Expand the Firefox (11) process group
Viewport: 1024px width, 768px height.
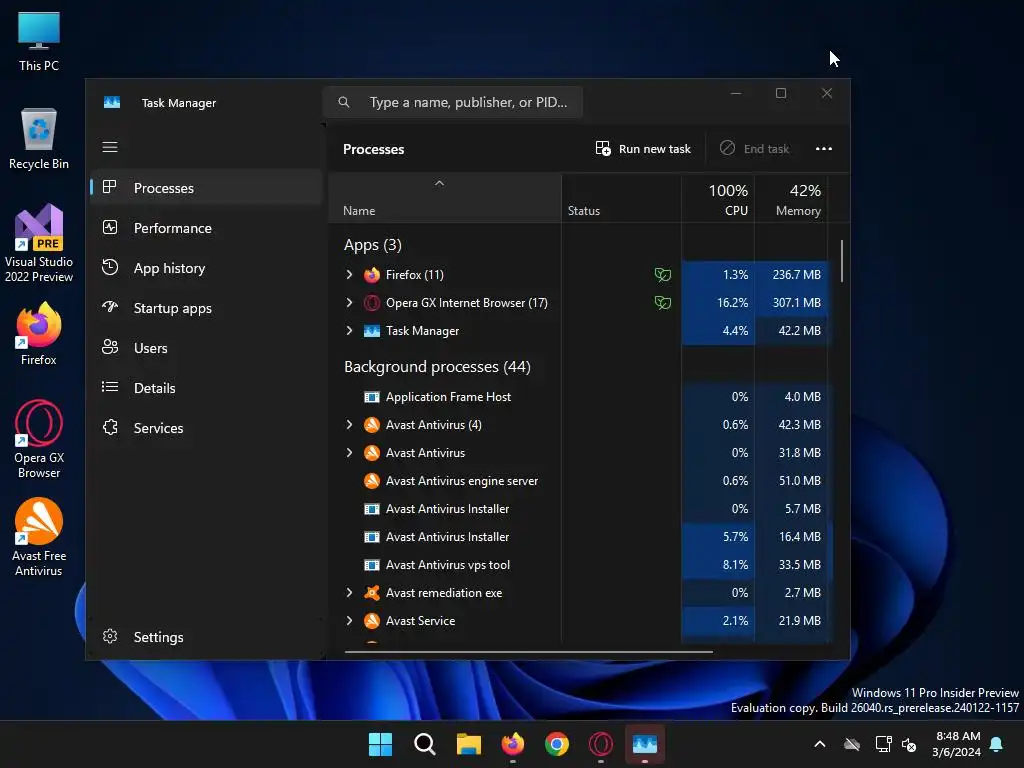(x=349, y=274)
